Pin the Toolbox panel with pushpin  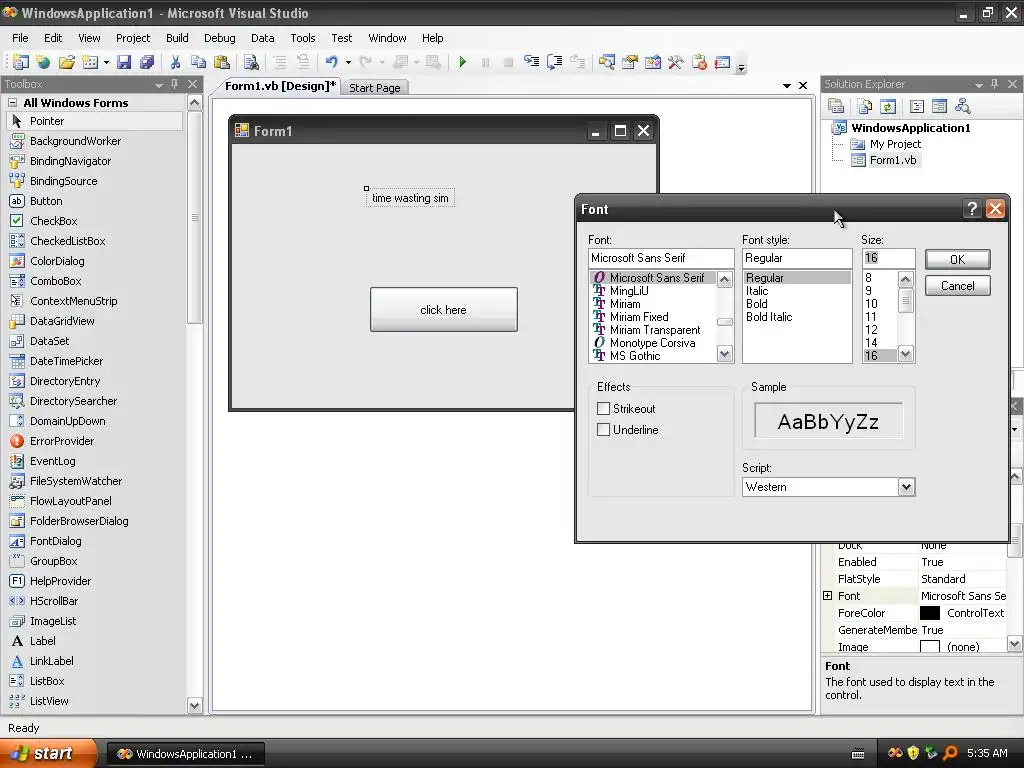pyautogui.click(x=174, y=84)
